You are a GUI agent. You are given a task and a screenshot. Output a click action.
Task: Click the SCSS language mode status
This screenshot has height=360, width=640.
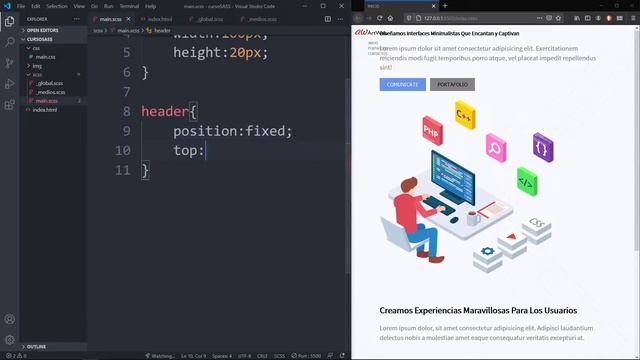point(280,356)
